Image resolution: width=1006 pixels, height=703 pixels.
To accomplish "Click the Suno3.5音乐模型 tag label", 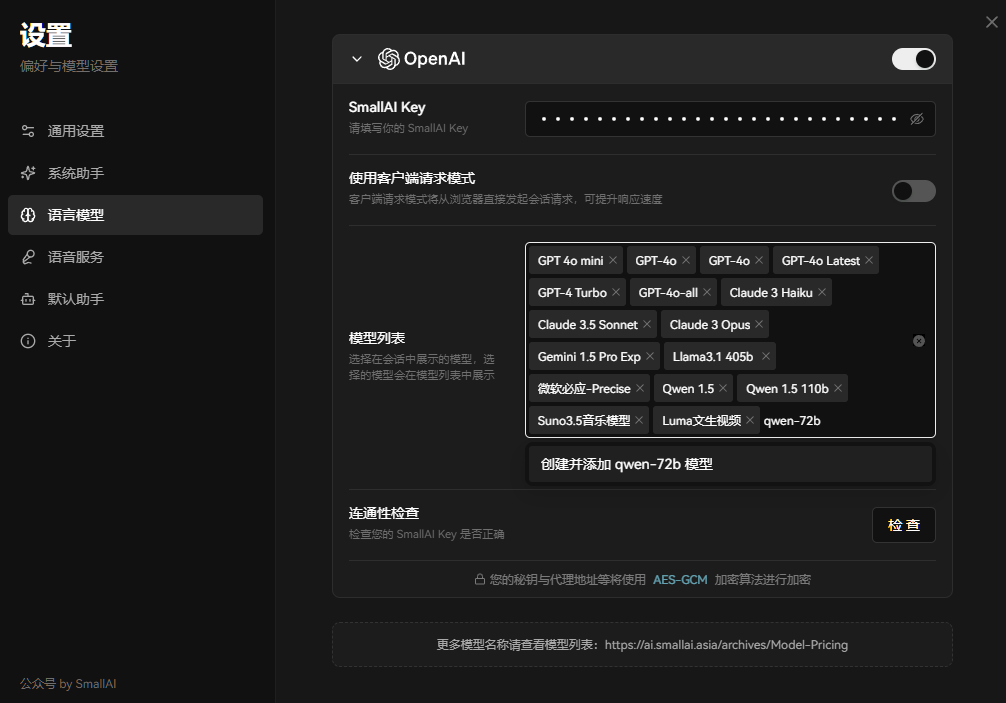I will coord(584,421).
